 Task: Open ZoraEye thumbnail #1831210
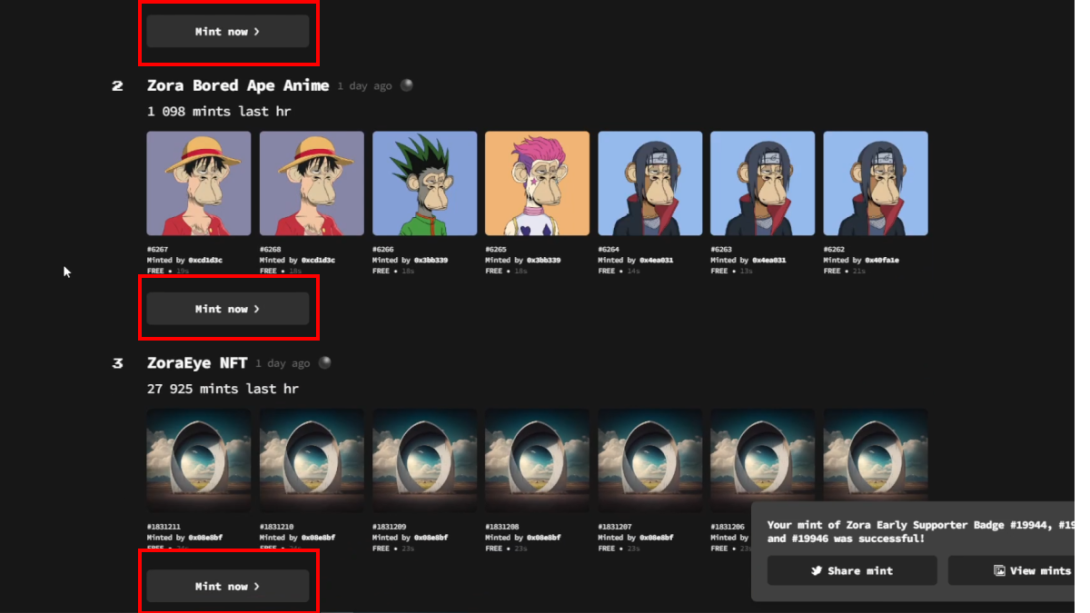pos(311,461)
